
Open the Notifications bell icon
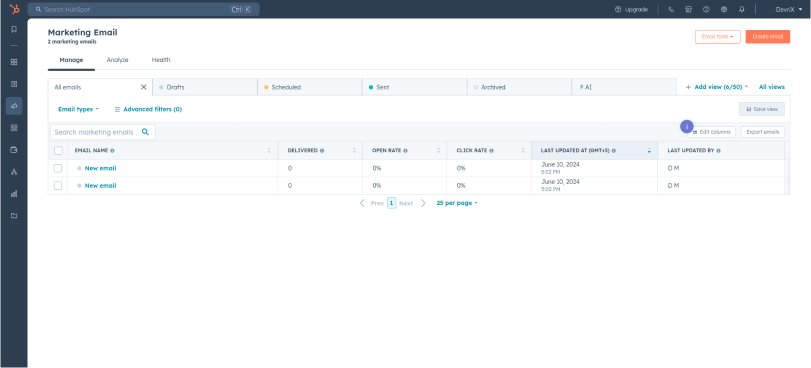[x=741, y=9]
